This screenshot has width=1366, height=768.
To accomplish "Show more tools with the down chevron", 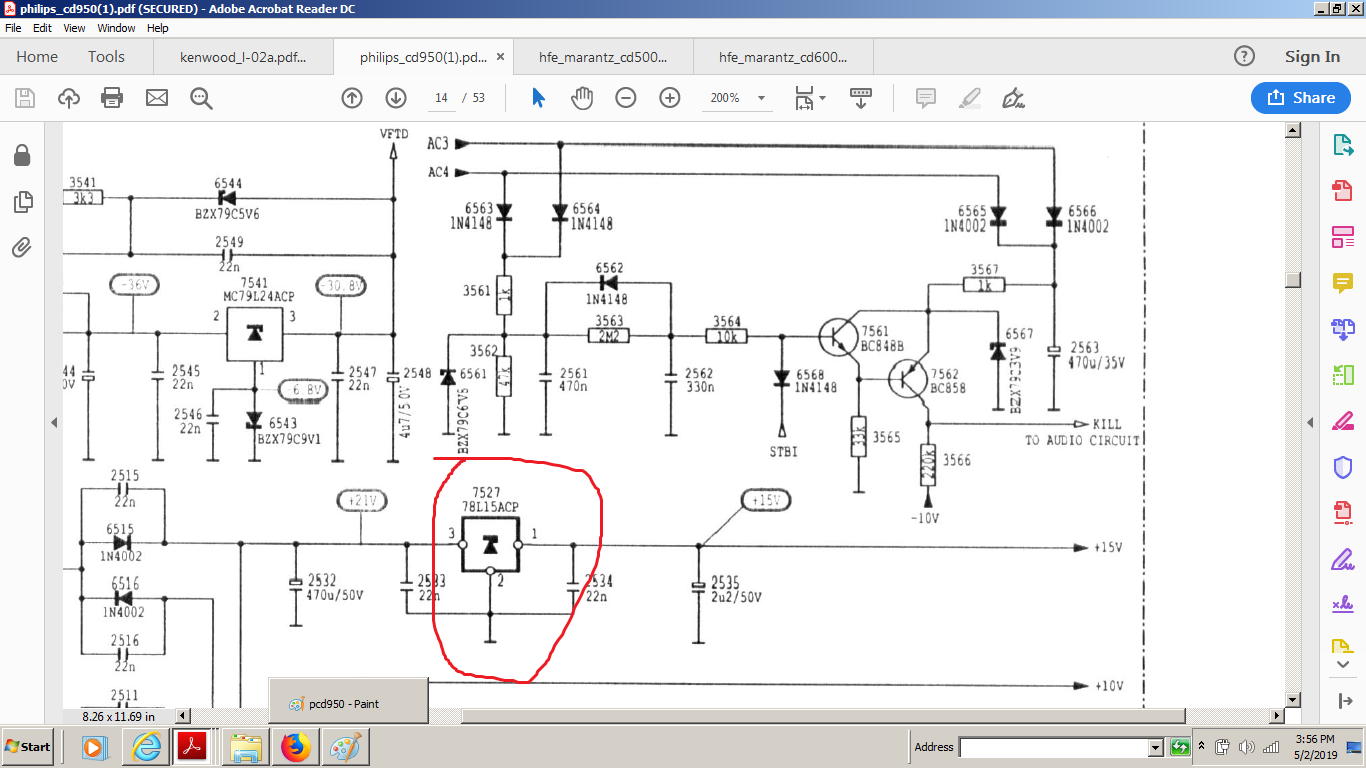I will coord(1342,665).
